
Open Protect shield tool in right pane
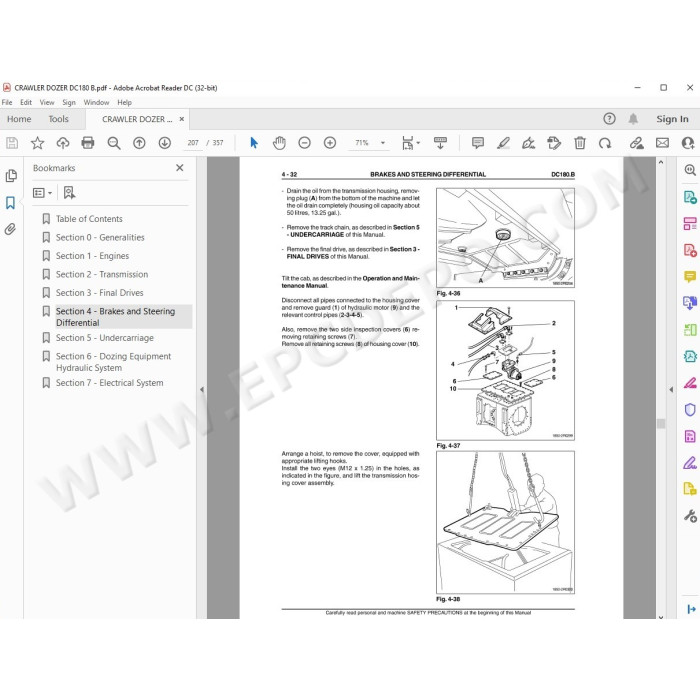(690, 409)
